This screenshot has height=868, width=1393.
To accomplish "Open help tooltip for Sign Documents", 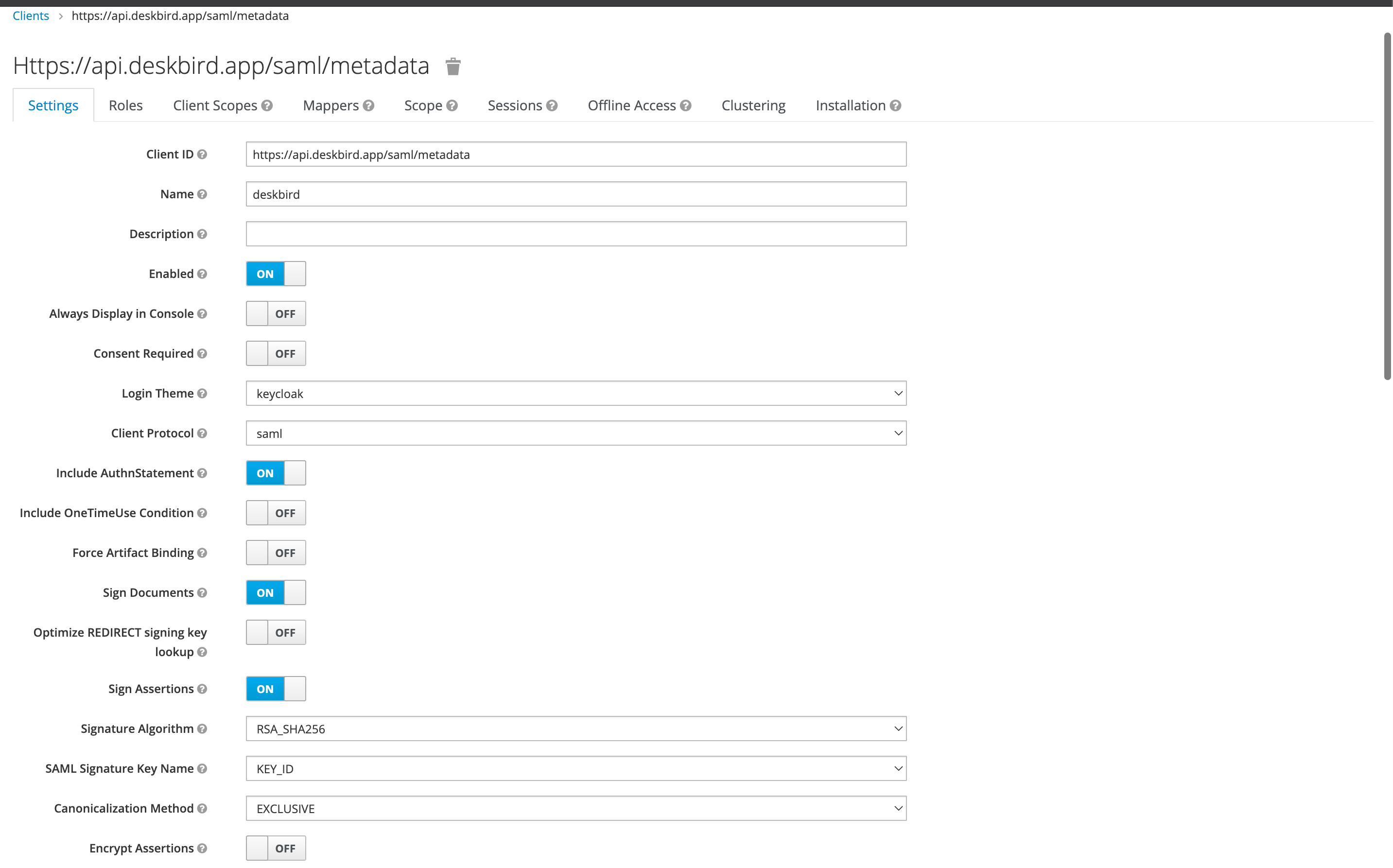I will click(x=202, y=592).
